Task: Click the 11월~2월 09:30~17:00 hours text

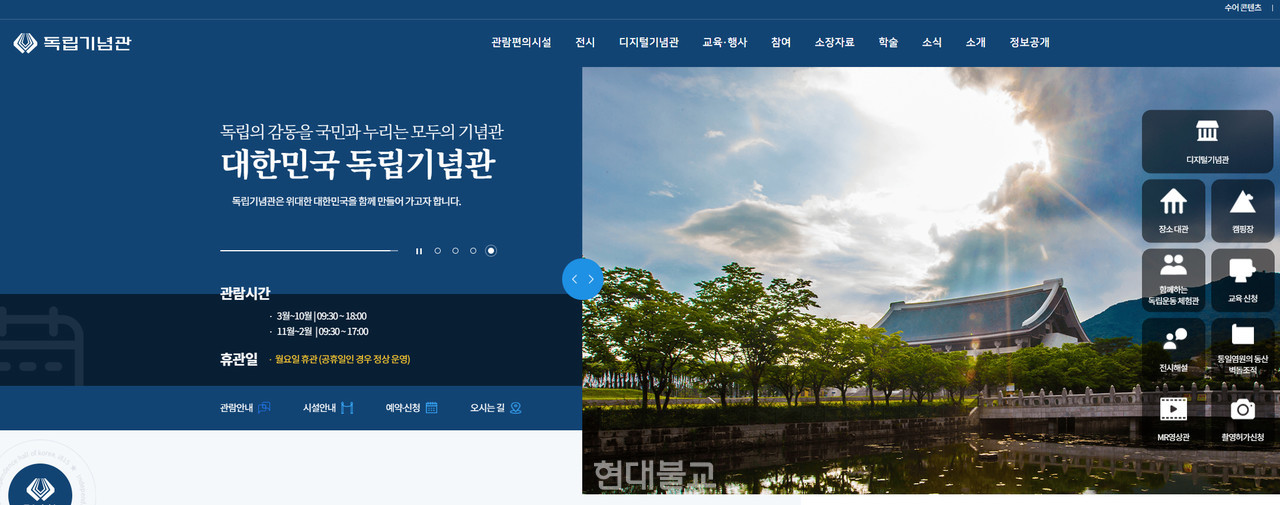Action: [x=322, y=332]
